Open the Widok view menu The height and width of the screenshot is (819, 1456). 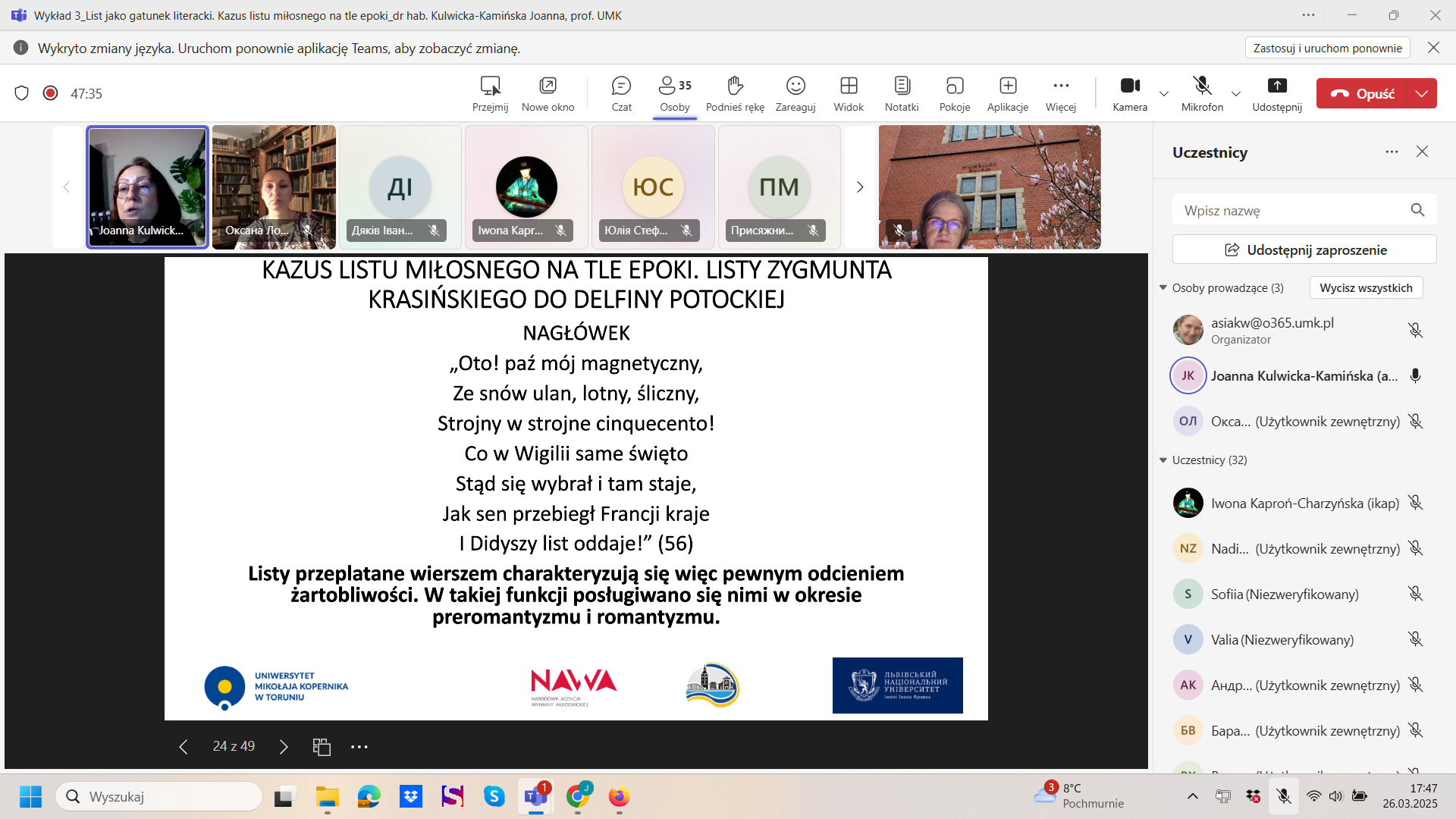[848, 93]
